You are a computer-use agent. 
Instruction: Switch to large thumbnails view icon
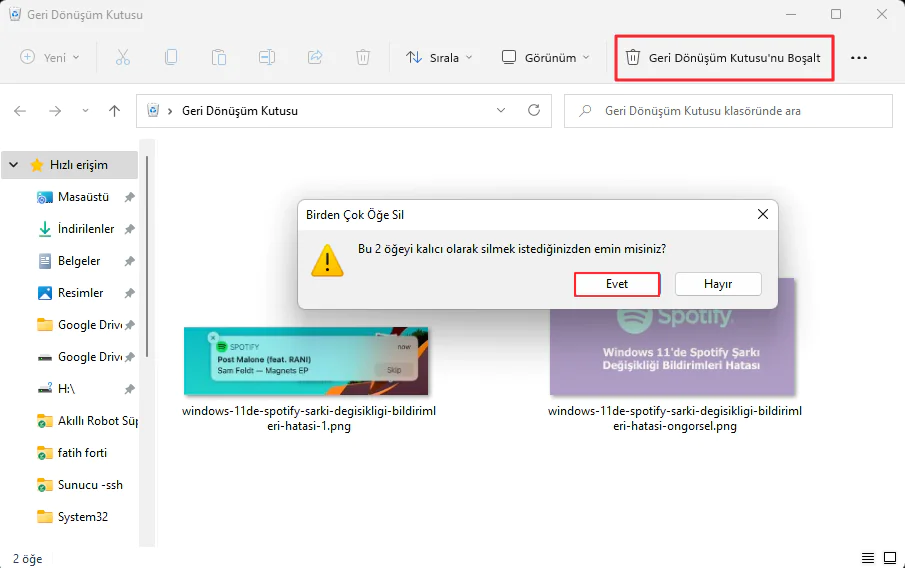point(890,558)
